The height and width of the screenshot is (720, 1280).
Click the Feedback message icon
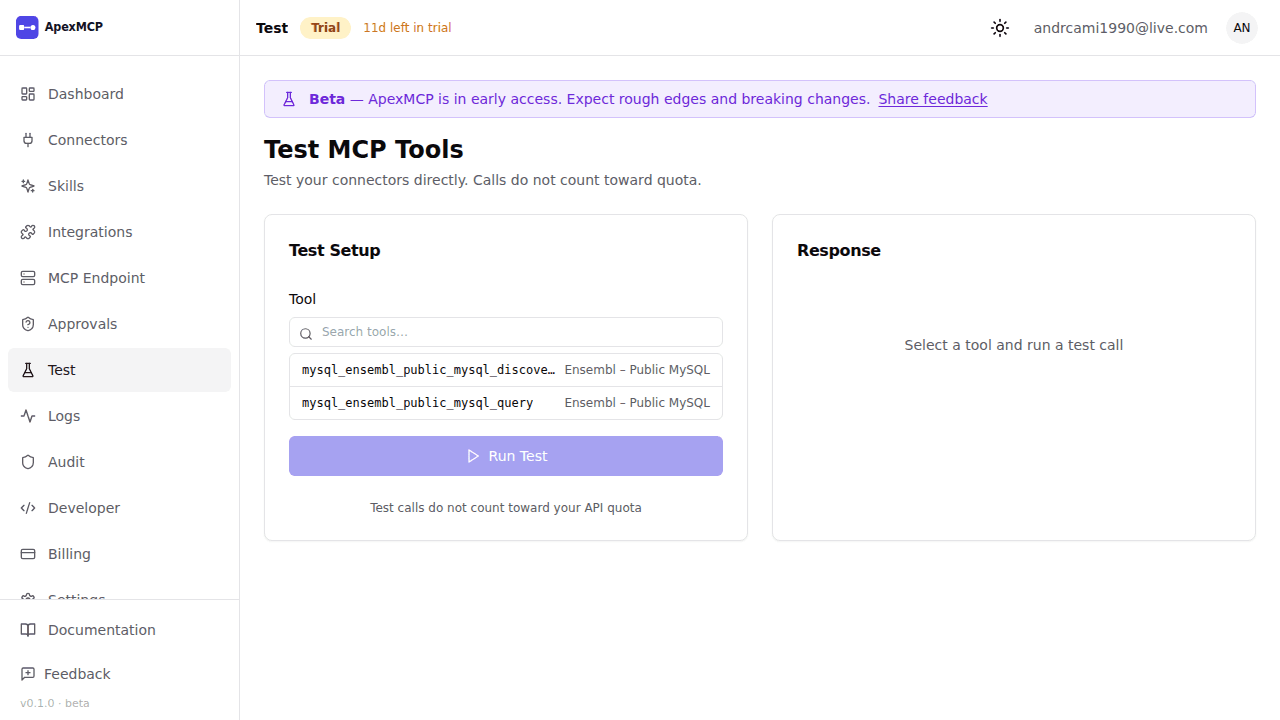pos(28,674)
